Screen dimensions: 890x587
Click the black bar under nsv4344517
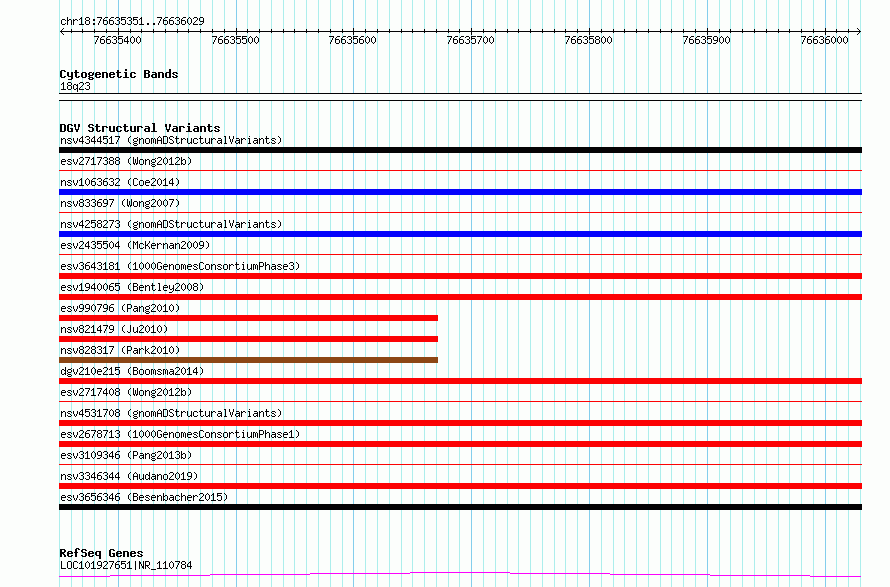460,150
